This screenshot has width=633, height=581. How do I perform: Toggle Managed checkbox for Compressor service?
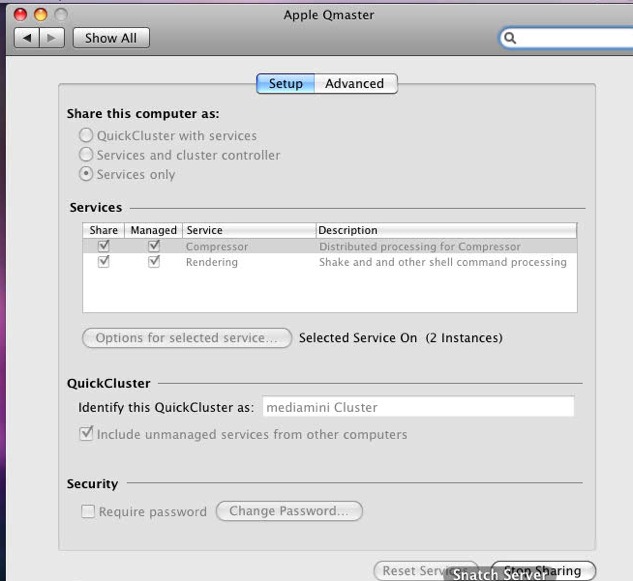pos(154,245)
